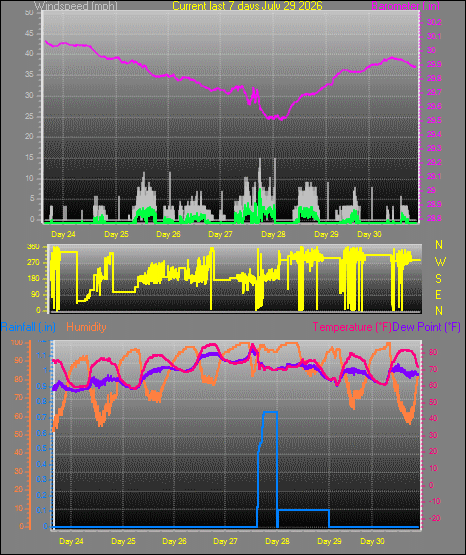Click the '80' temperature axis value

coord(433,353)
